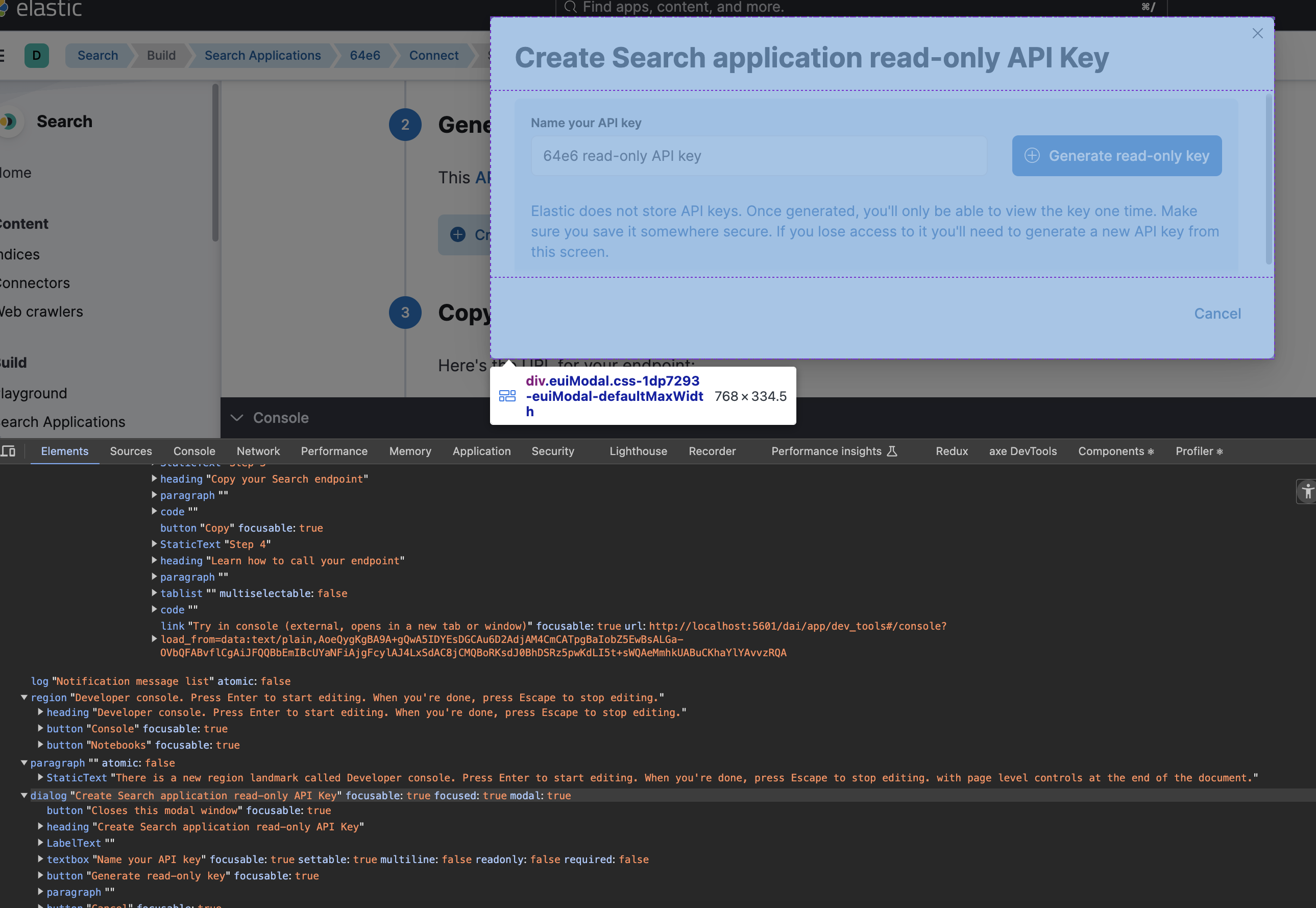Image resolution: width=1316 pixels, height=908 pixels.
Task: Open Web crawlers in the side navigation
Action: point(41,312)
